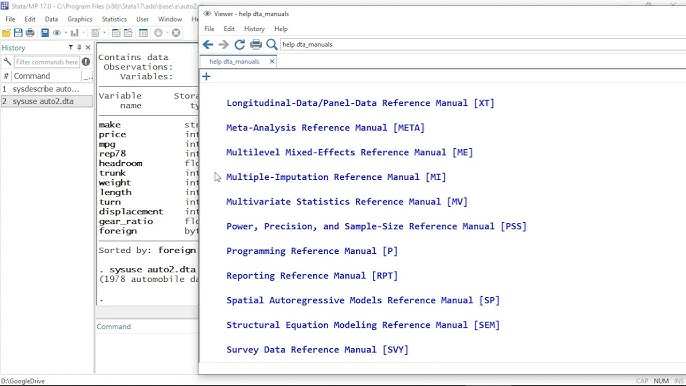Close the History panel
This screenshot has width=686, height=386.
point(88,47)
